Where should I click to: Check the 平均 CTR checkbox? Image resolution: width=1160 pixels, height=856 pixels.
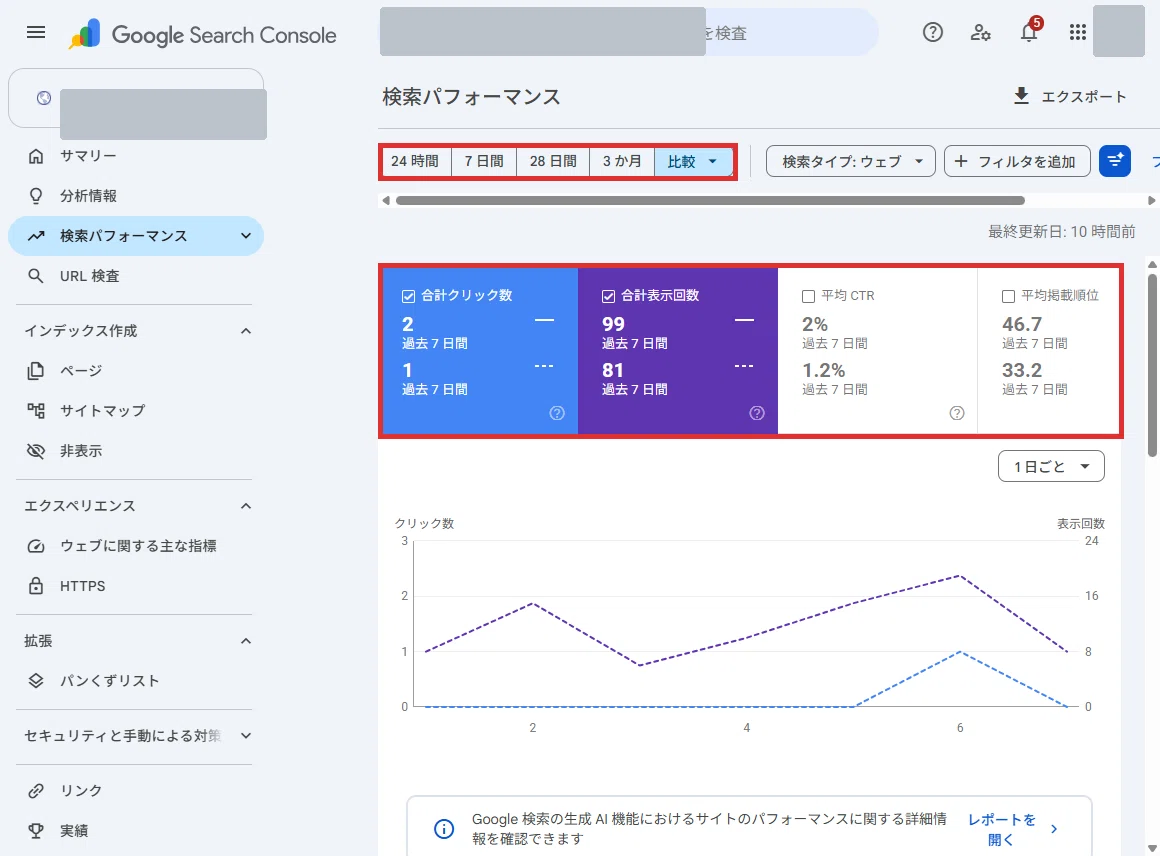(809, 296)
